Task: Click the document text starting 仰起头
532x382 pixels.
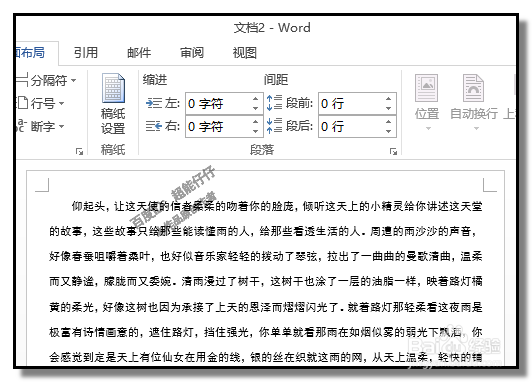Action: tap(277, 206)
